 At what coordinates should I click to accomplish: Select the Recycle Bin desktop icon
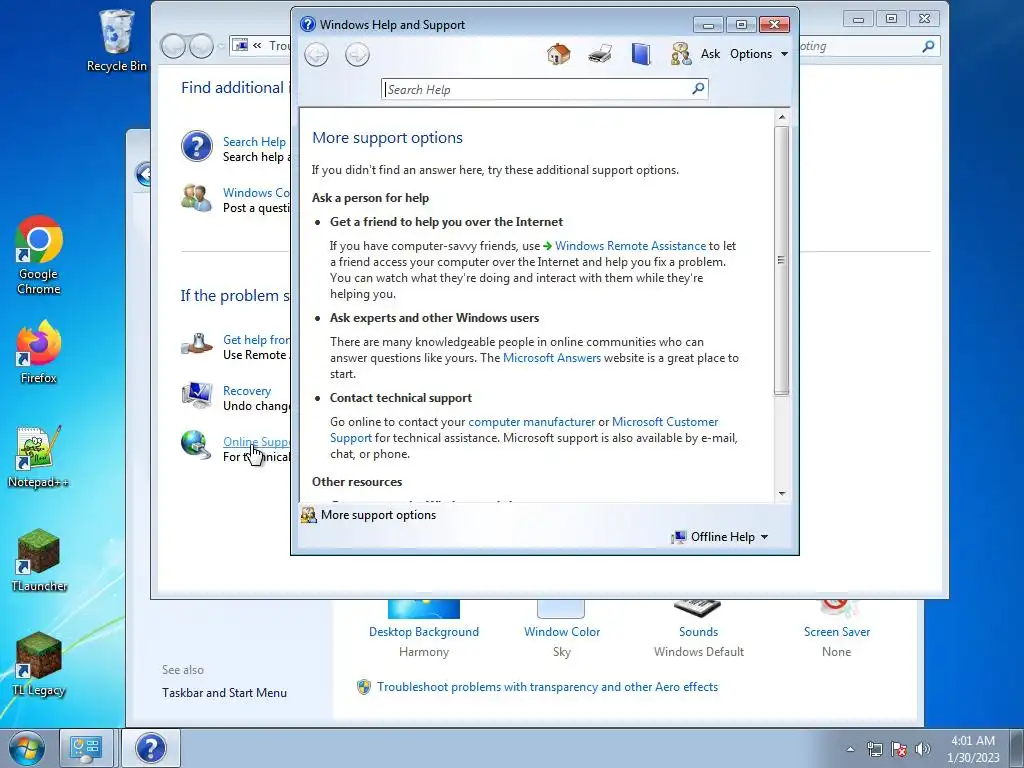click(116, 40)
